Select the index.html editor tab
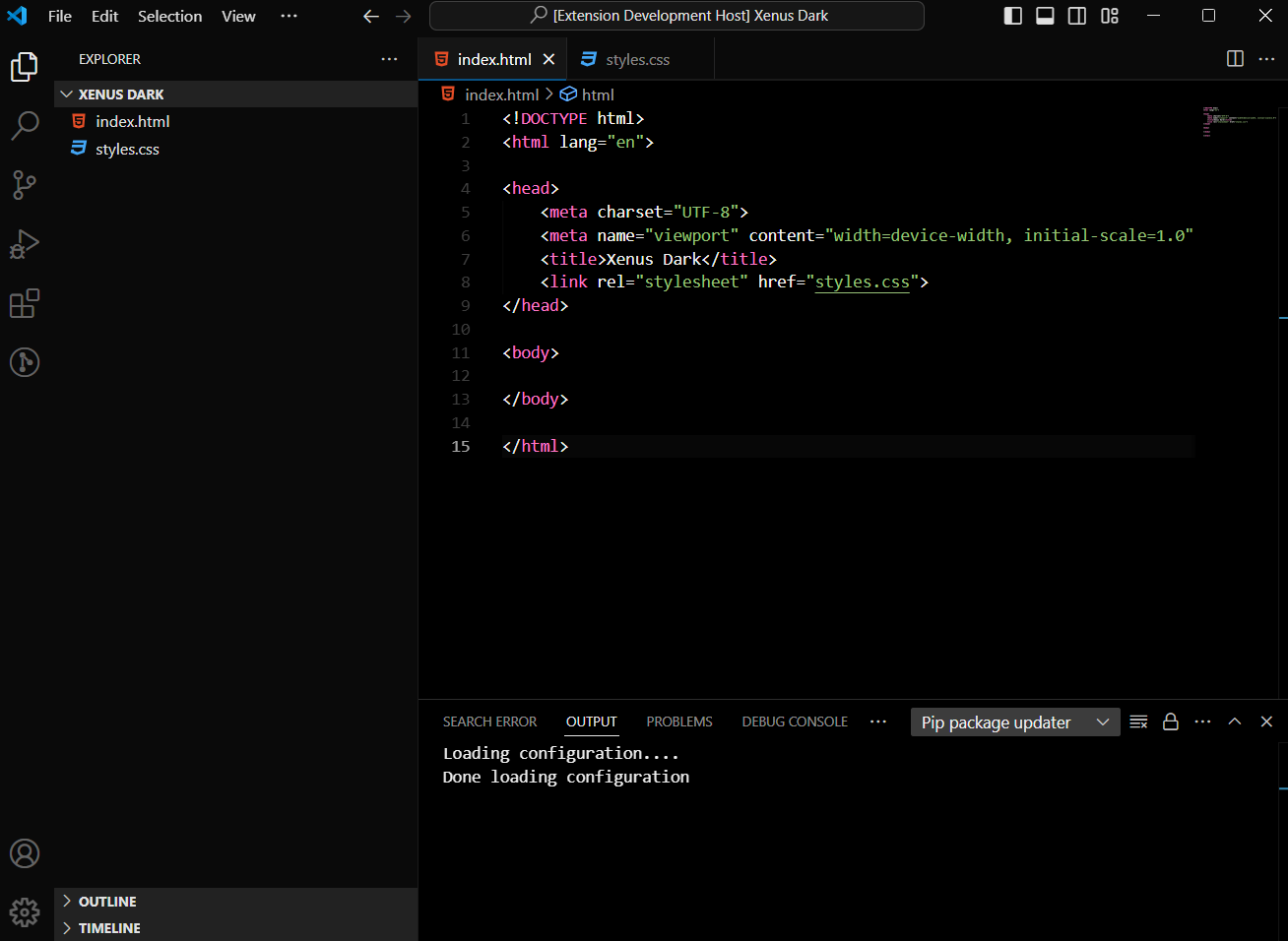Image resolution: width=1288 pixels, height=941 pixels. [x=494, y=59]
